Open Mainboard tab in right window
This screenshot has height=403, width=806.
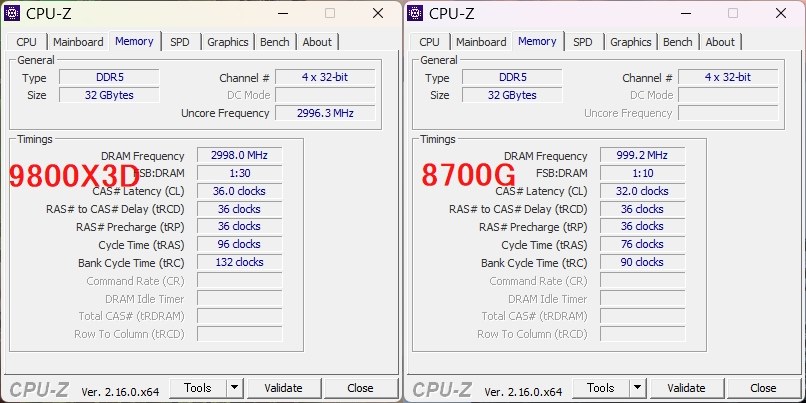pyautogui.click(x=481, y=42)
